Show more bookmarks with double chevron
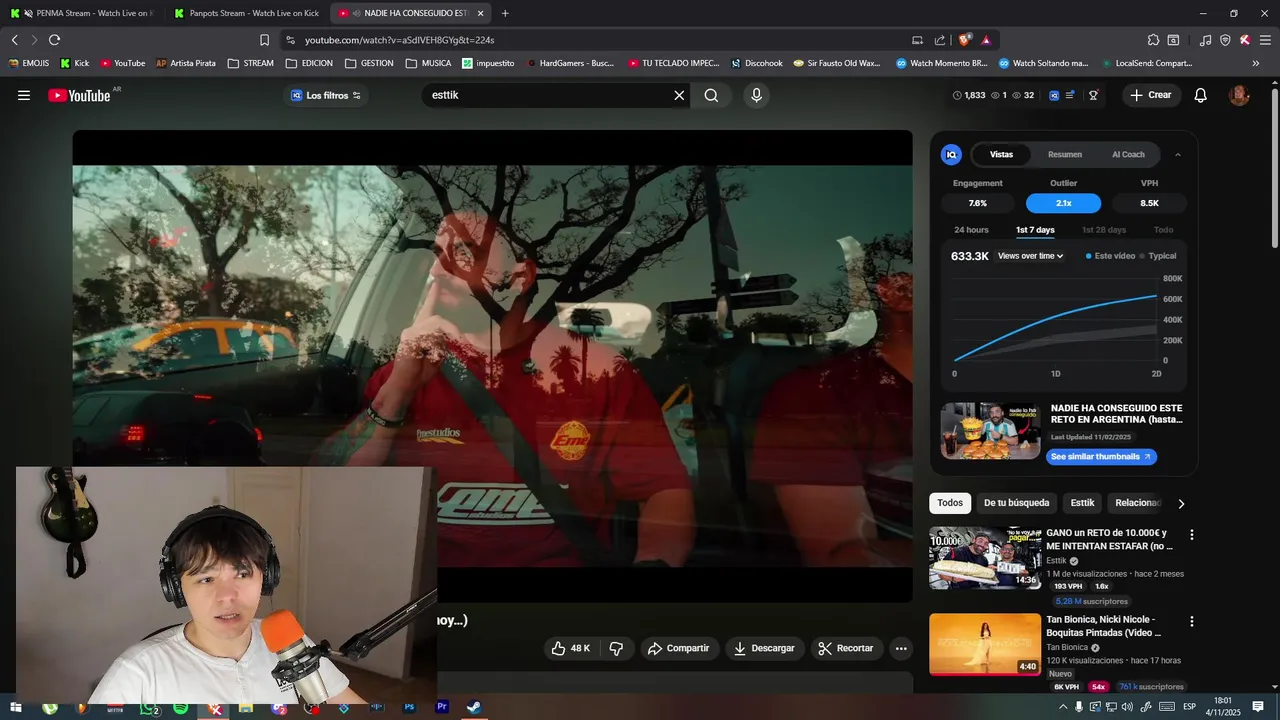Viewport: 1280px width, 720px height. pyautogui.click(x=1256, y=63)
